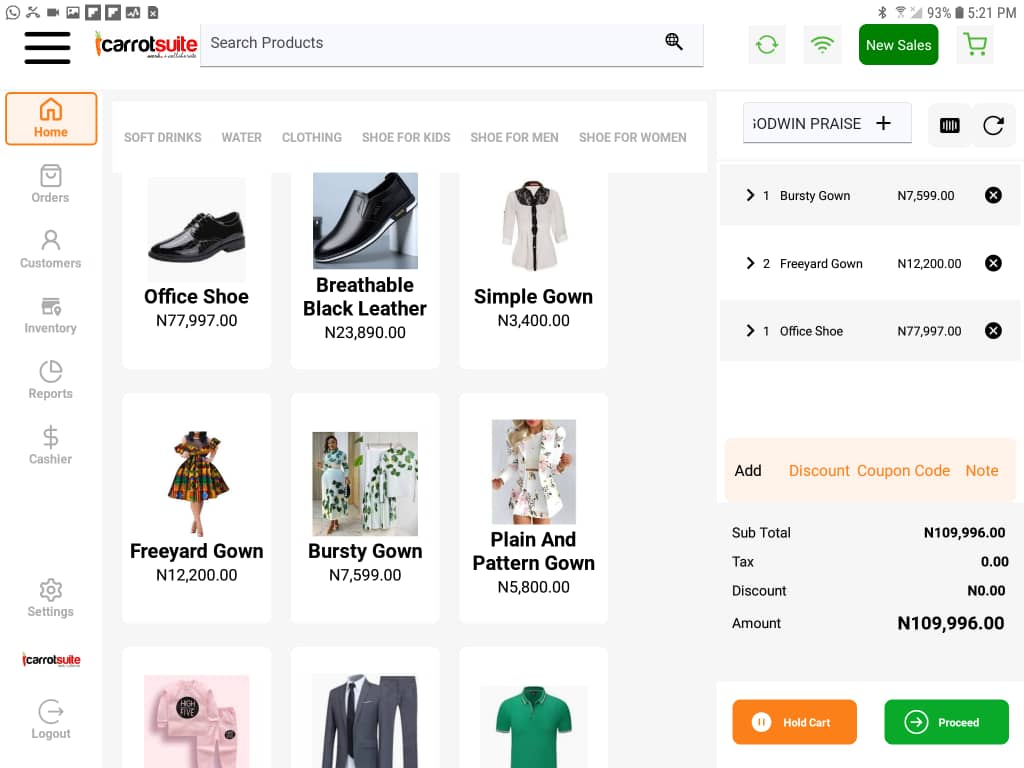The width and height of the screenshot is (1024, 768).
Task: Add customer with the plus icon
Action: 883,123
